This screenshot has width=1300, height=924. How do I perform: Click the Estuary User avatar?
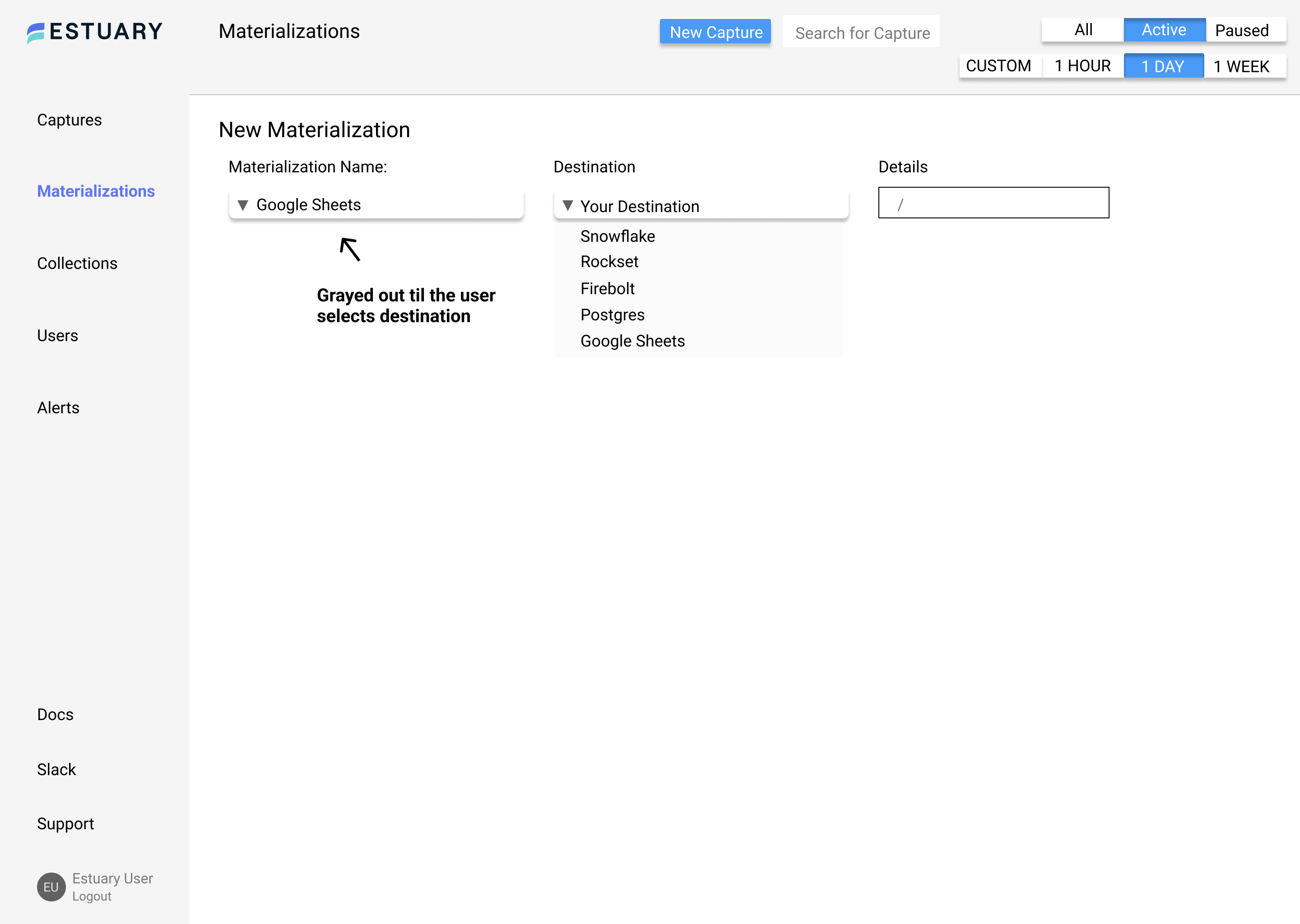click(51, 887)
